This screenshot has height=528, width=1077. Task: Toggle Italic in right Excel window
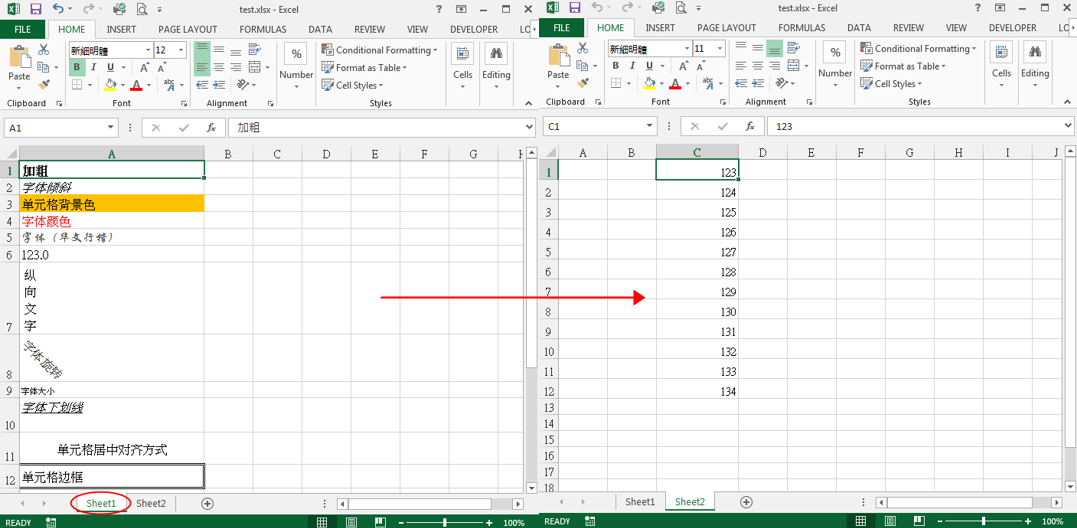pyautogui.click(x=632, y=66)
